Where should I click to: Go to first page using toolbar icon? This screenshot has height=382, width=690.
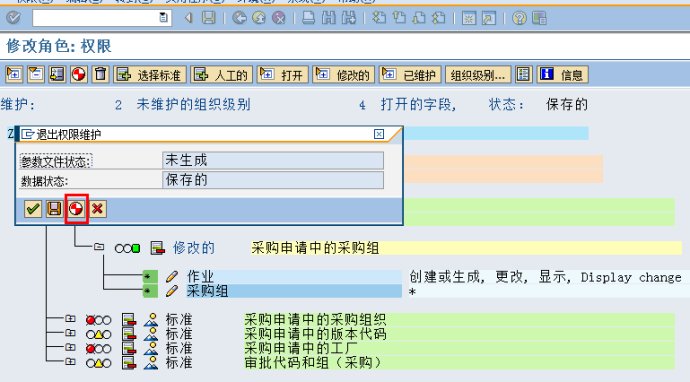pos(379,18)
